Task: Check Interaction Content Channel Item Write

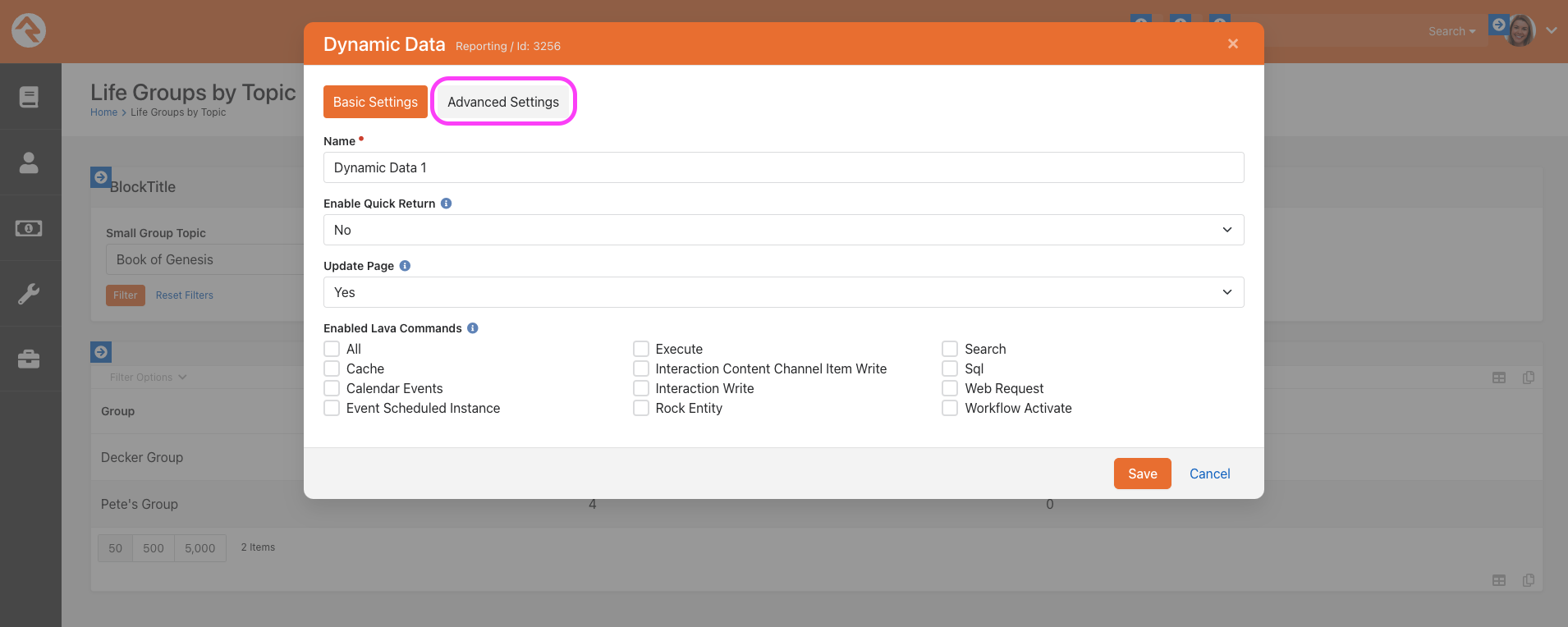Action: point(641,368)
